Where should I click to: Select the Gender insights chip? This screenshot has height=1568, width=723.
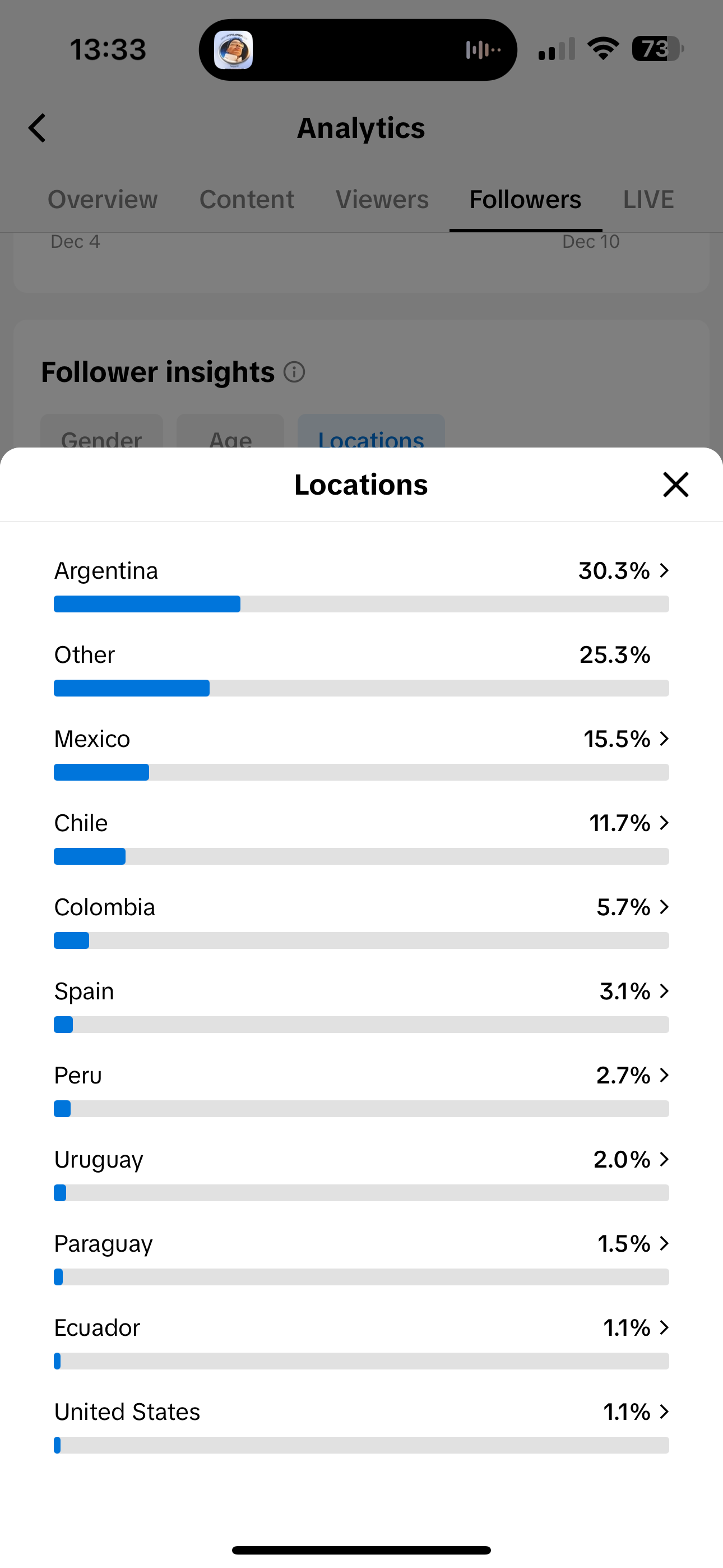[101, 432]
